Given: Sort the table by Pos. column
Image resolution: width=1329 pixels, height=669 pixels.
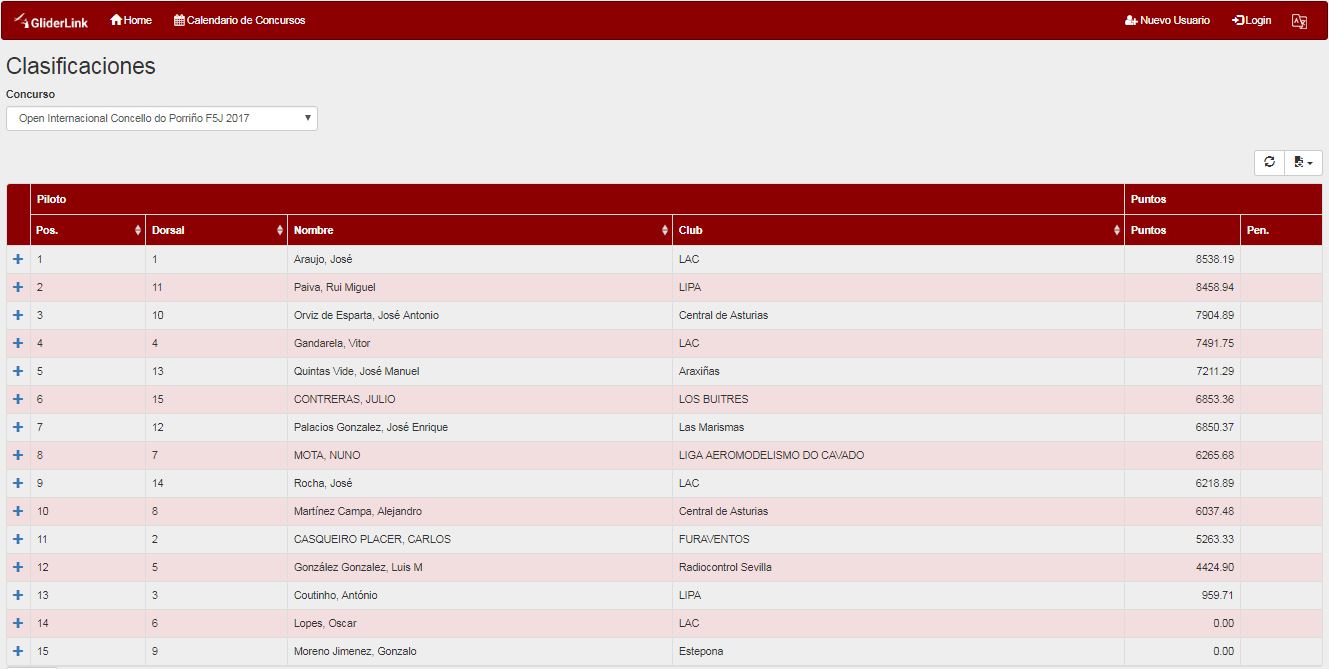Looking at the screenshot, I should (x=88, y=230).
